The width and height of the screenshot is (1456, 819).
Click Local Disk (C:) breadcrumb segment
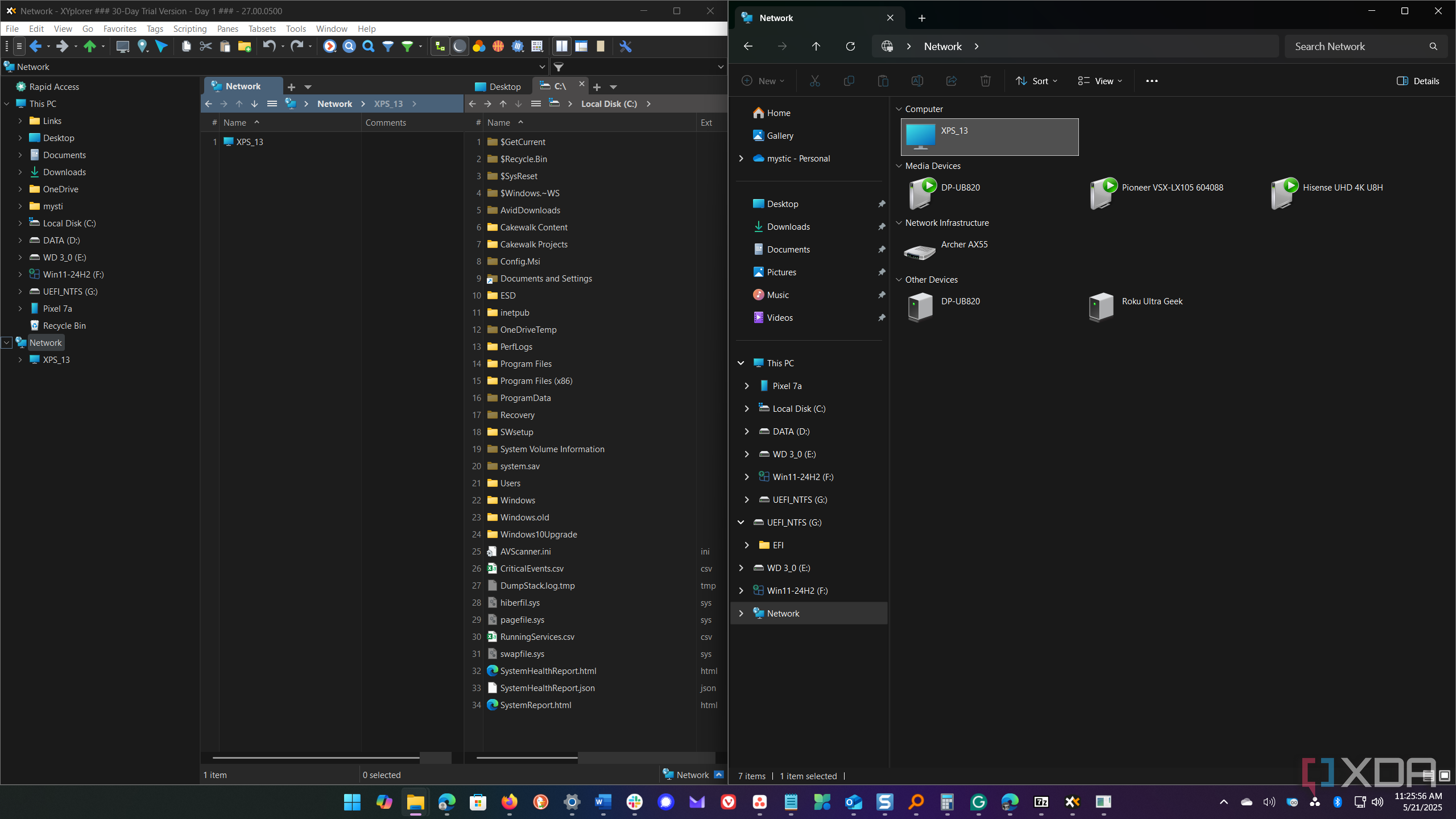[x=609, y=104]
